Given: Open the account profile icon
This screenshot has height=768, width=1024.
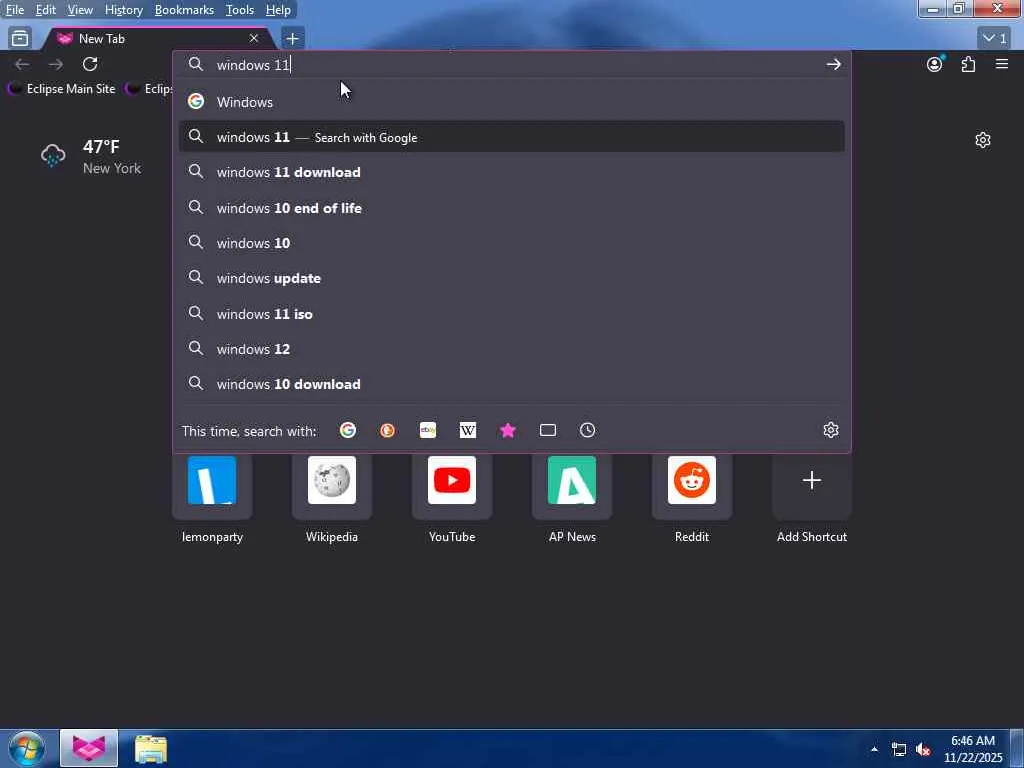Looking at the screenshot, I should pos(935,64).
